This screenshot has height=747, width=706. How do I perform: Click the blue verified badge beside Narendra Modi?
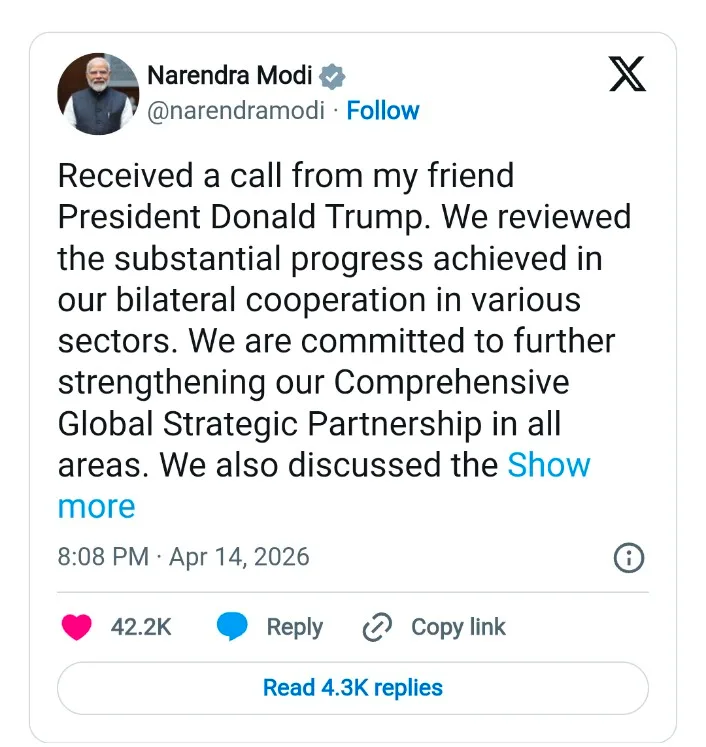click(333, 76)
